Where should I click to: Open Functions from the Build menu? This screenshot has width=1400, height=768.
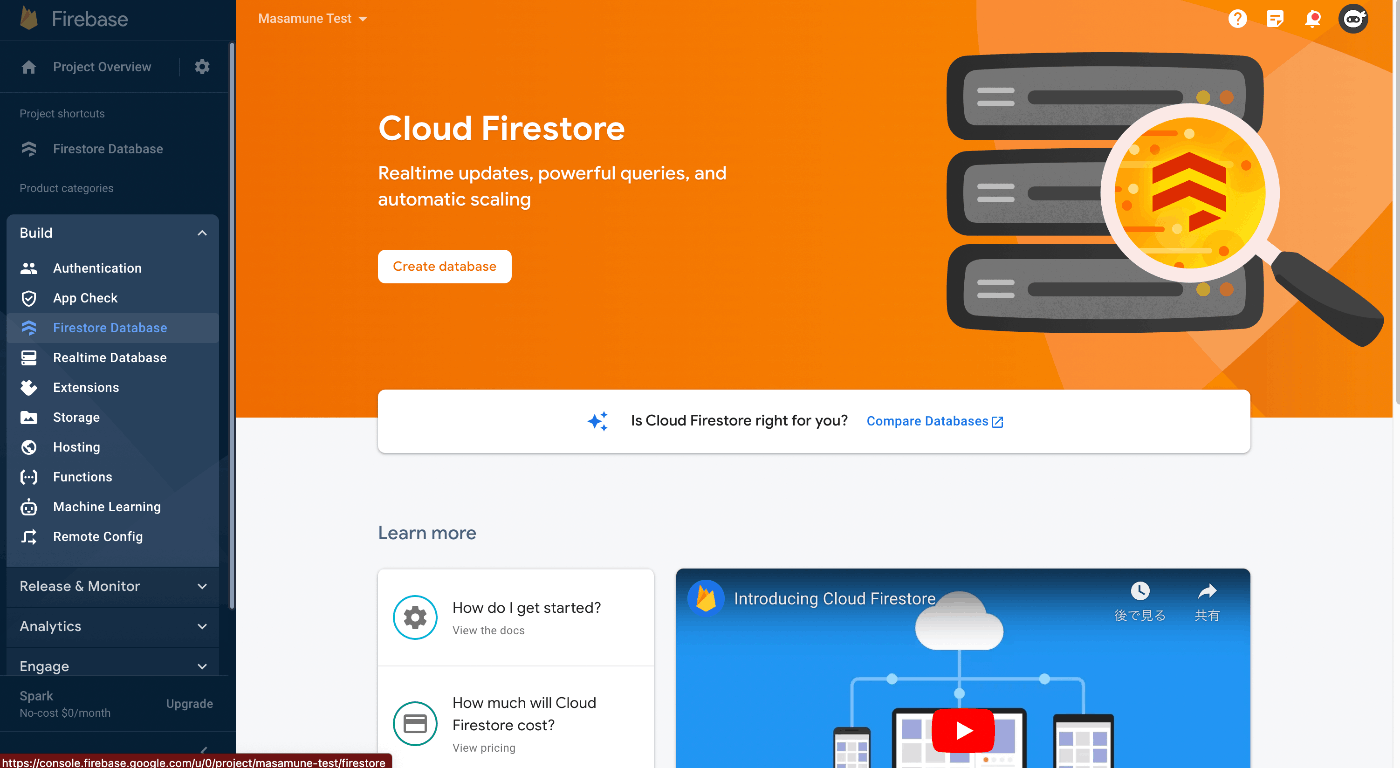tap(83, 477)
